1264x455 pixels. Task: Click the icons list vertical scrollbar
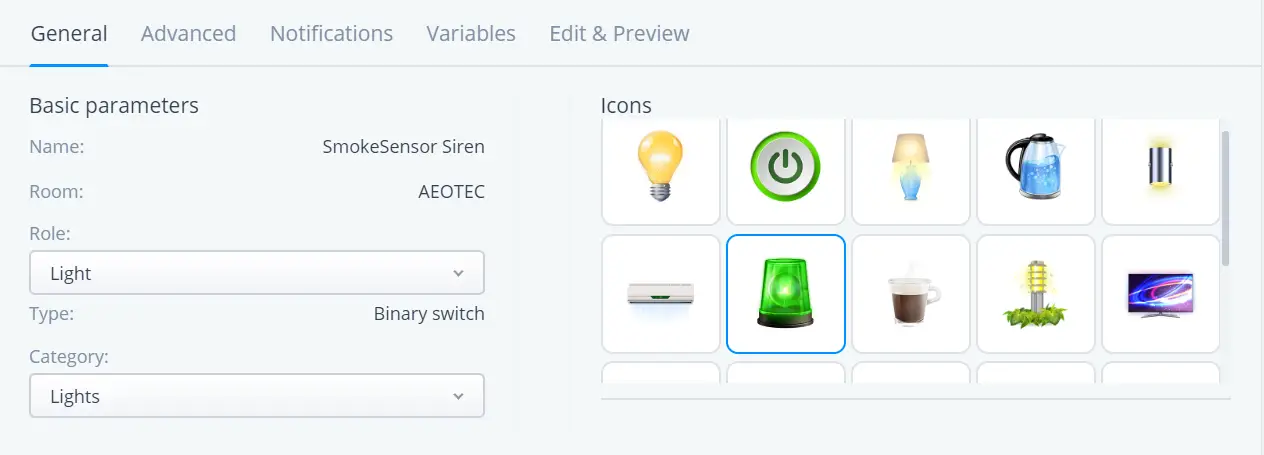pyautogui.click(x=1226, y=198)
